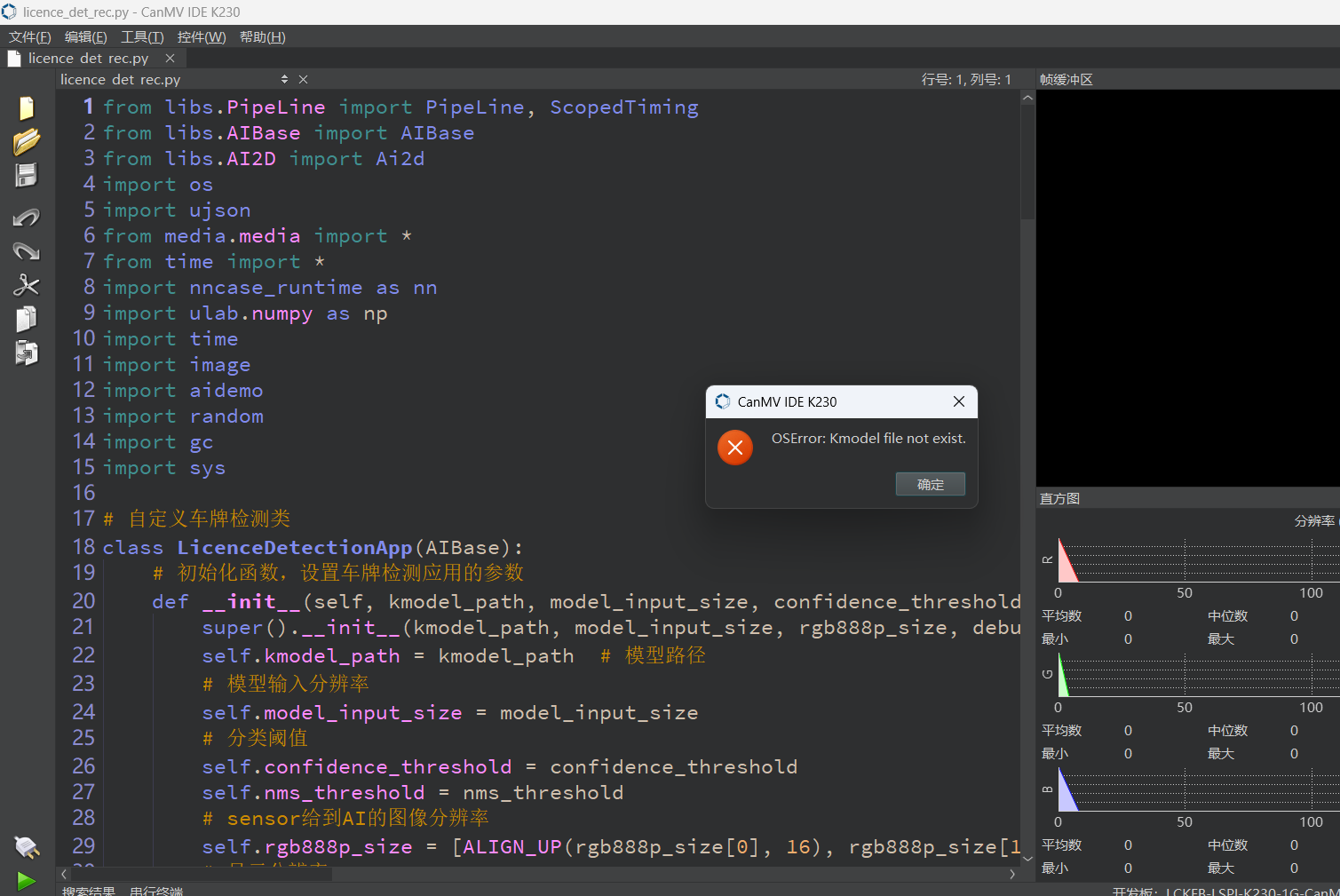The height and width of the screenshot is (896, 1340).
Task: Paste clipboard with the paste icon
Action: point(27,353)
